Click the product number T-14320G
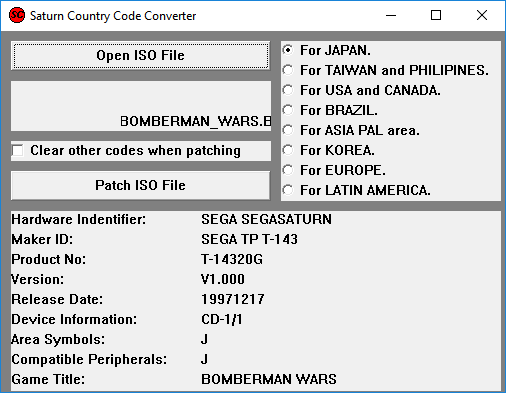 pyautogui.click(x=232, y=259)
